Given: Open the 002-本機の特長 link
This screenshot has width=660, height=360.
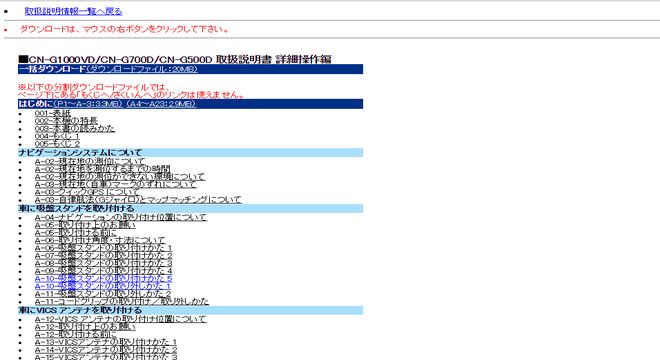Looking at the screenshot, I should click(66, 121).
